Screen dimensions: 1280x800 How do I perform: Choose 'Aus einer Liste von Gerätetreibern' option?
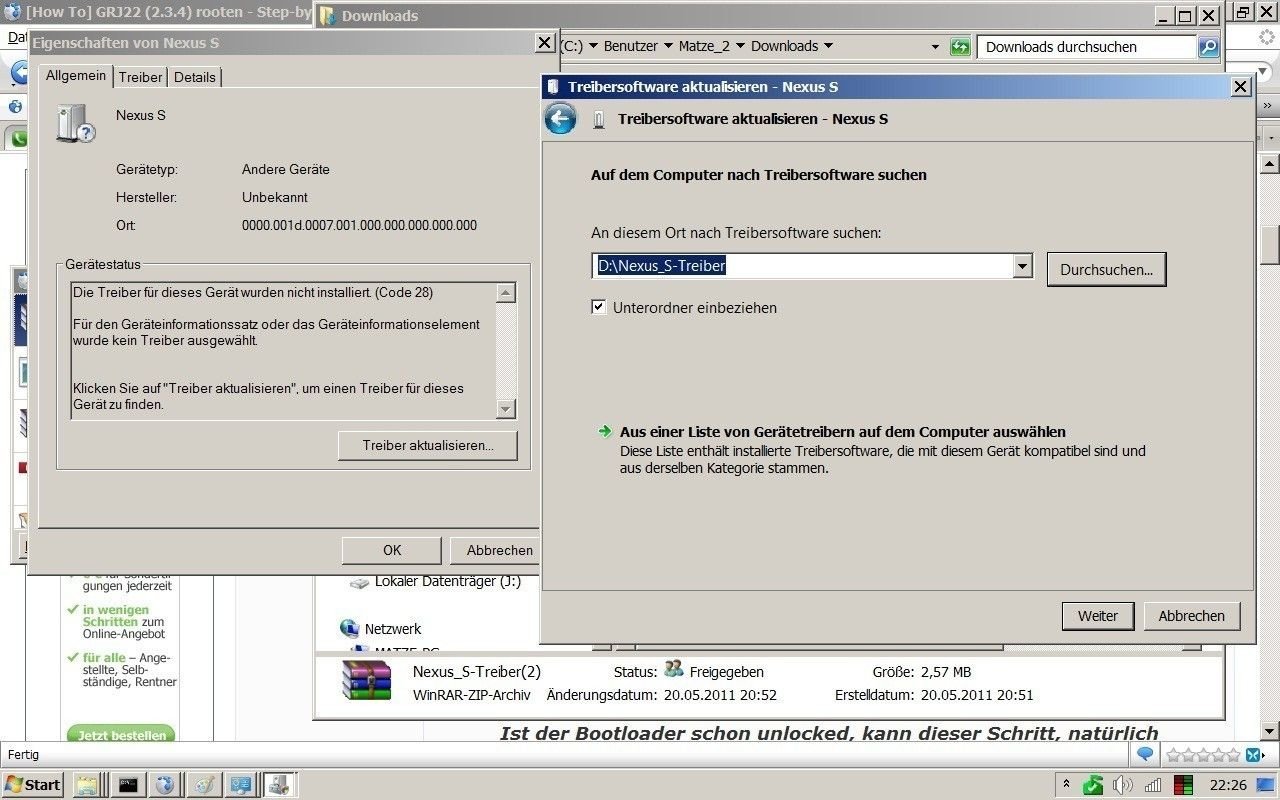coord(842,432)
